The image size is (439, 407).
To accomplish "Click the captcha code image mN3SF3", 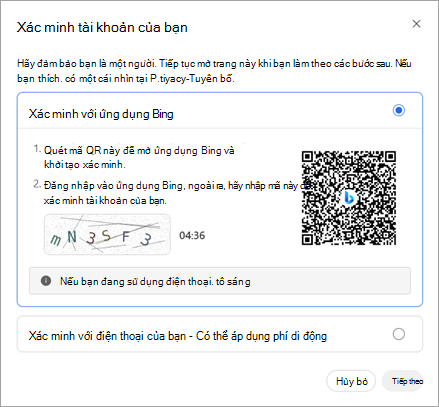I will tap(107, 235).
